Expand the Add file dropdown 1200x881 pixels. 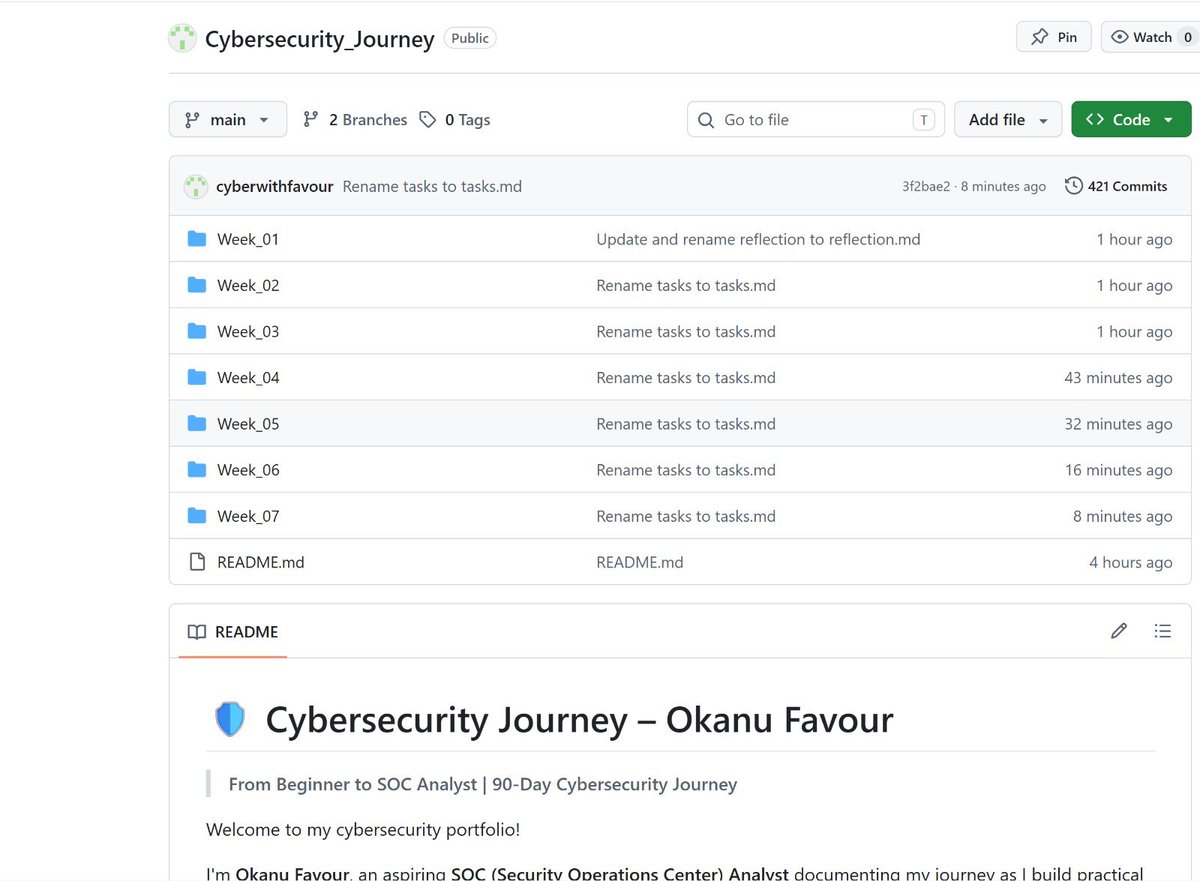tap(1008, 119)
